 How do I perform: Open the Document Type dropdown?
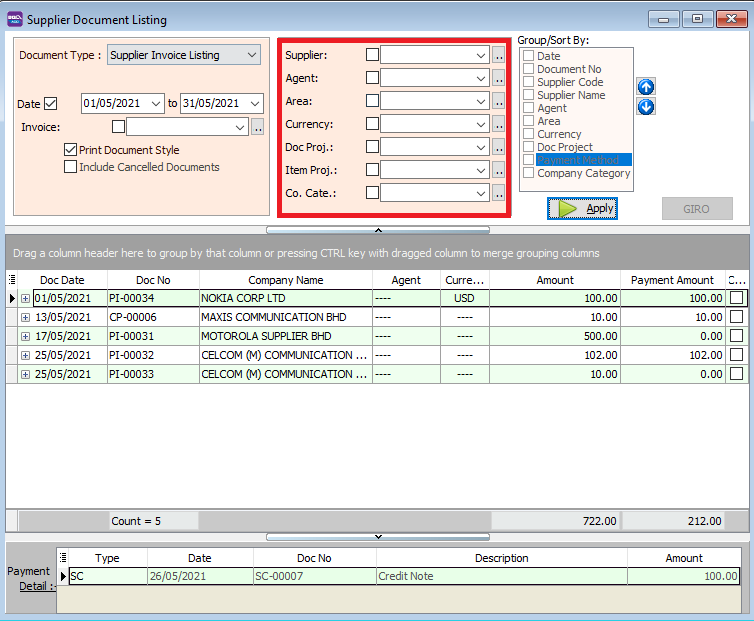(252, 55)
